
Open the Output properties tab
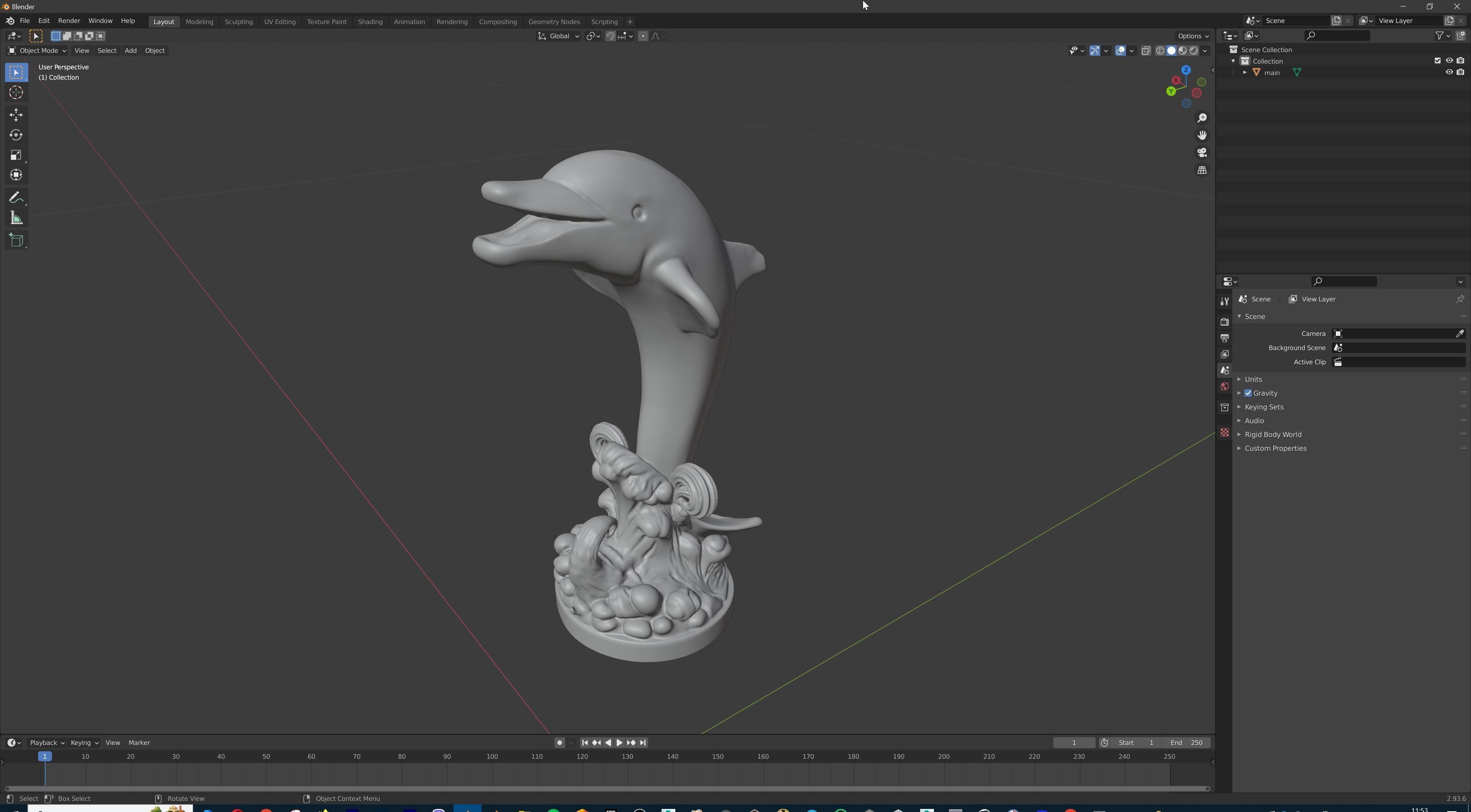(x=1224, y=338)
